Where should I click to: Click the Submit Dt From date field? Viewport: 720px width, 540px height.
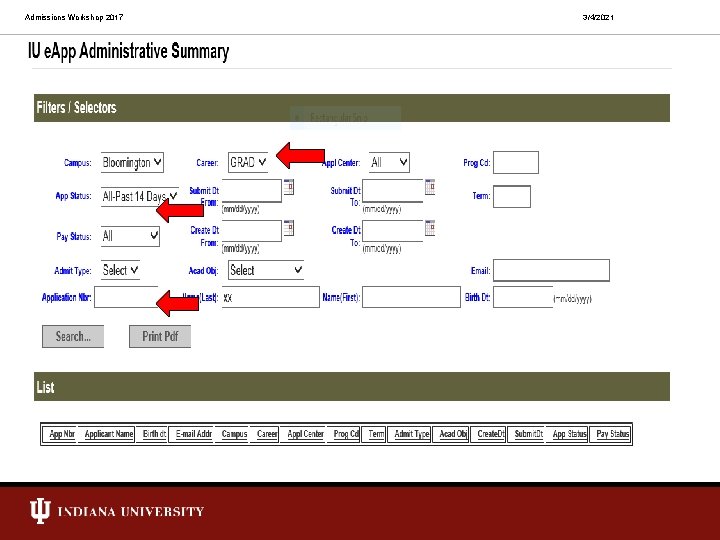point(252,191)
